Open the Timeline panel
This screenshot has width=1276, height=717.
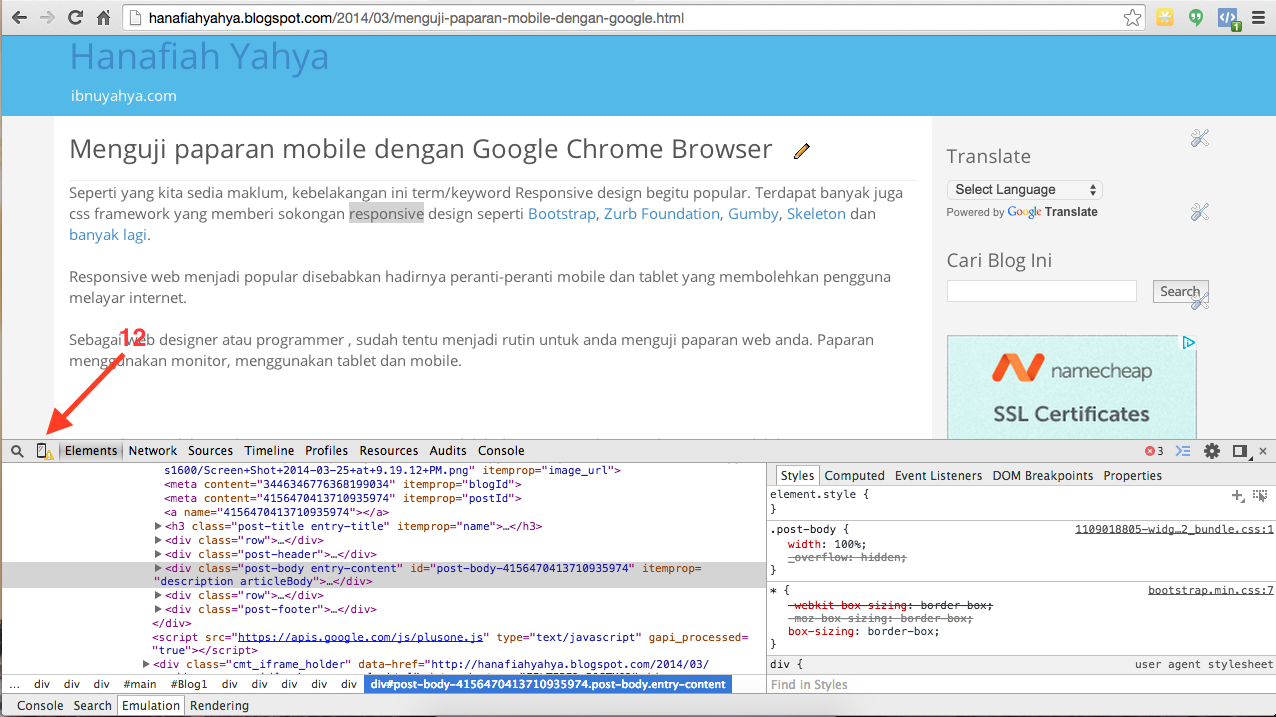coord(269,451)
